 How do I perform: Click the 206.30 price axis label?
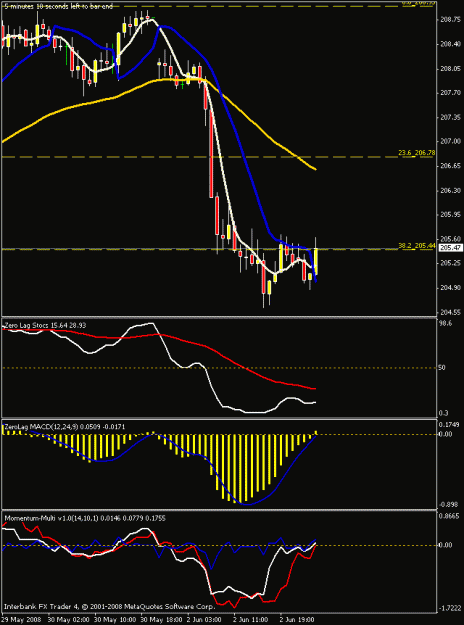click(x=450, y=190)
